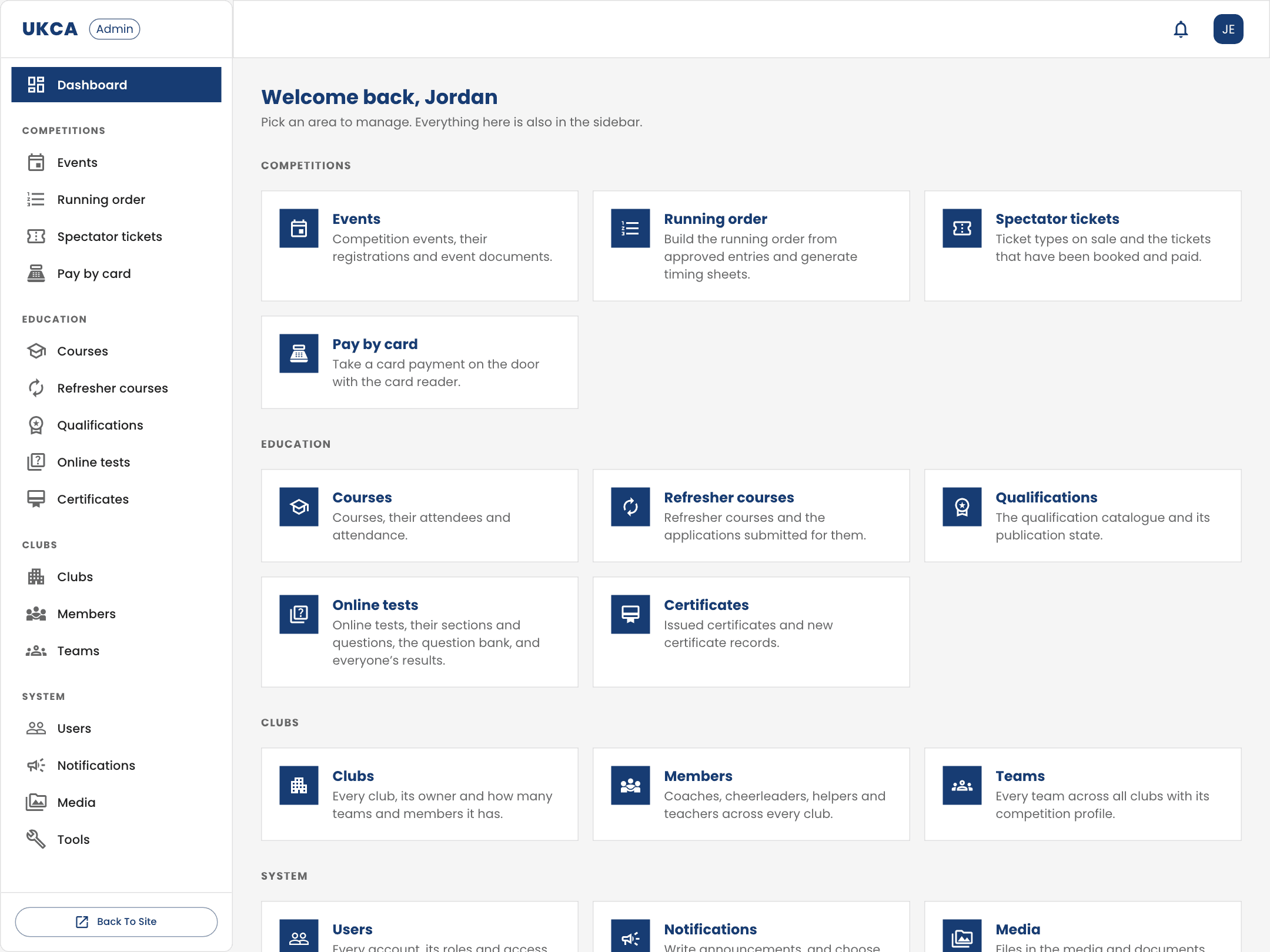
Task: Open Clubs sidebar item
Action: (116, 576)
